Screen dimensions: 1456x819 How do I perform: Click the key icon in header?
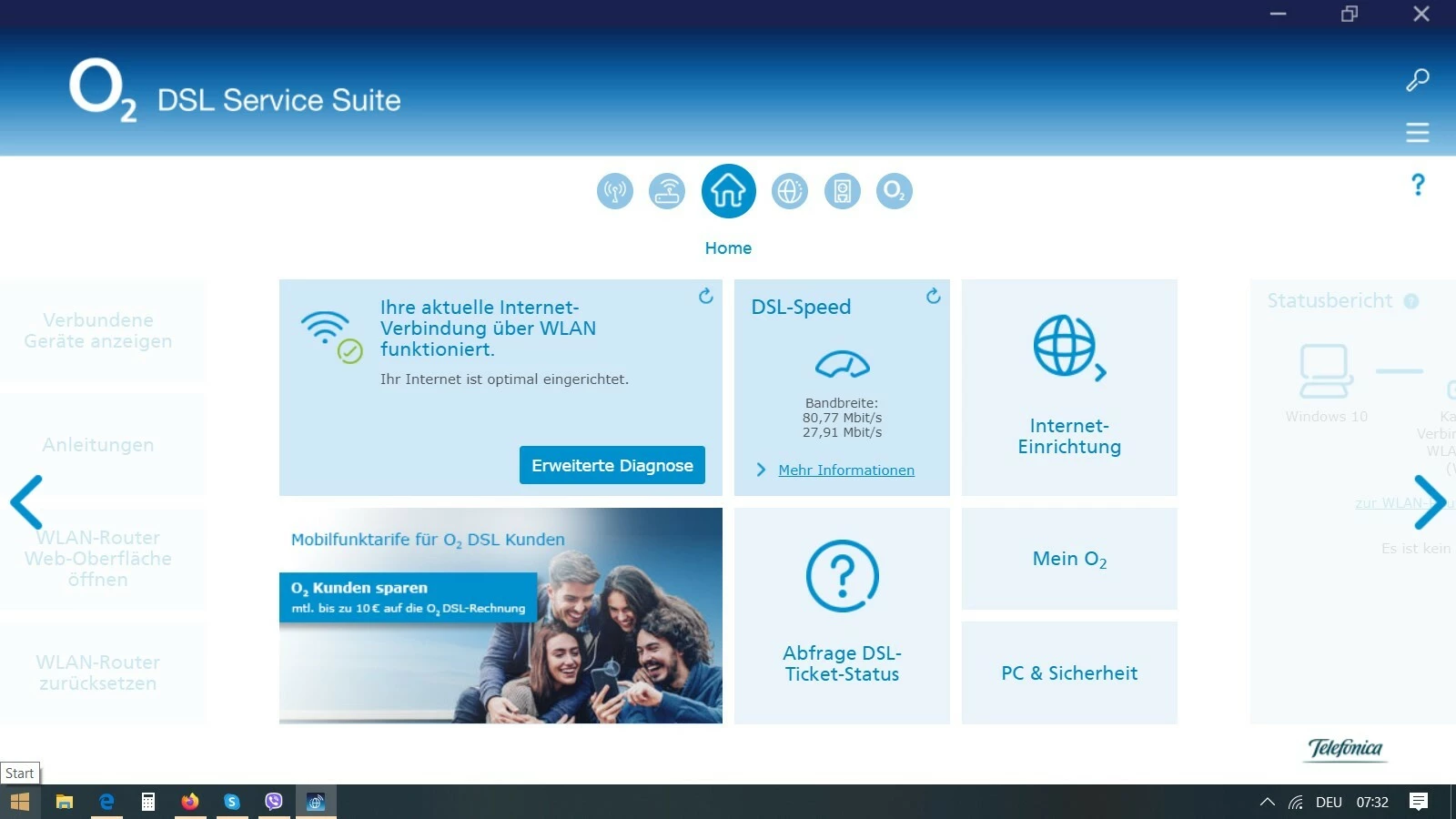point(1418,80)
